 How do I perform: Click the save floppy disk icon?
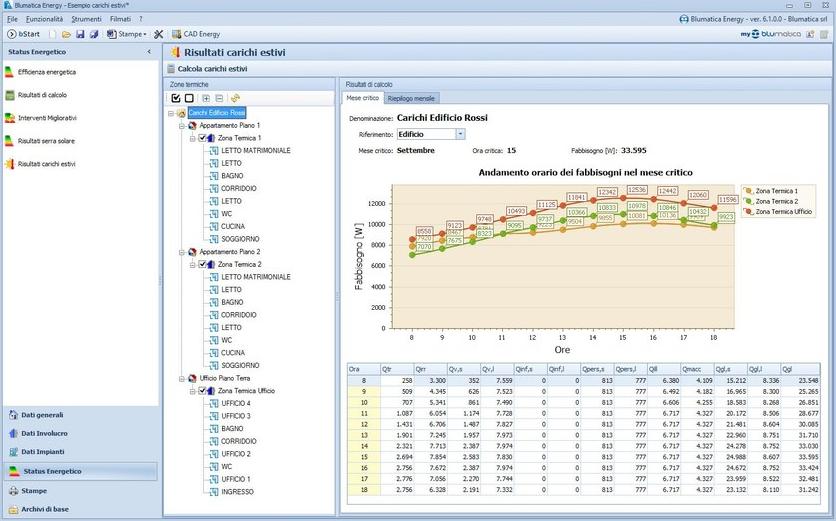click(x=80, y=34)
